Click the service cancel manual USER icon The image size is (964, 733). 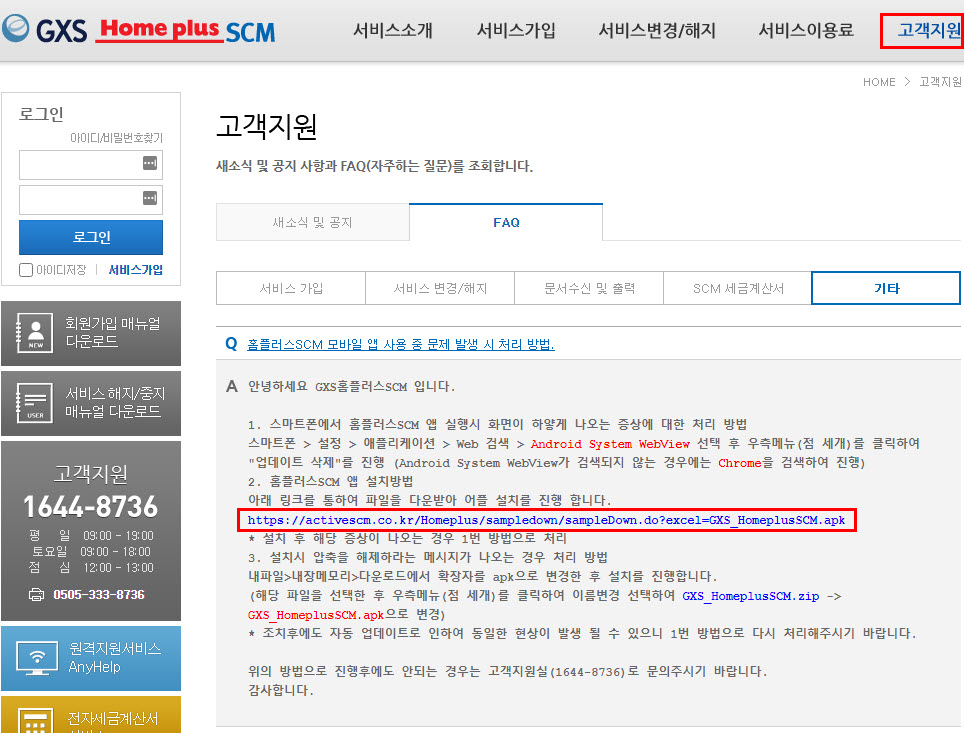tap(35, 403)
